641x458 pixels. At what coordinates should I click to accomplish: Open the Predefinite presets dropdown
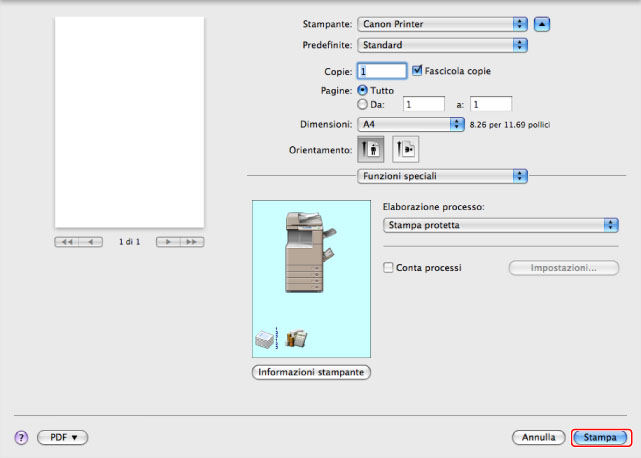442,45
